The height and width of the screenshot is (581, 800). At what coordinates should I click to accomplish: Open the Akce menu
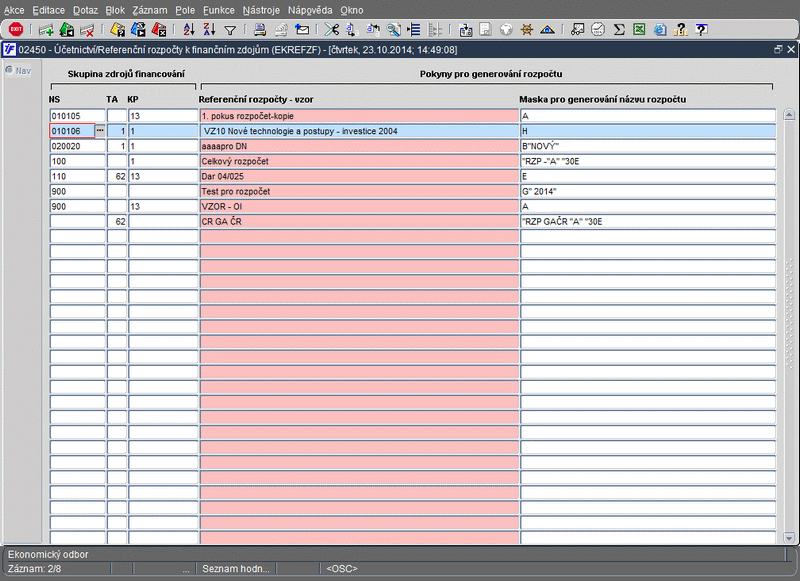point(14,10)
